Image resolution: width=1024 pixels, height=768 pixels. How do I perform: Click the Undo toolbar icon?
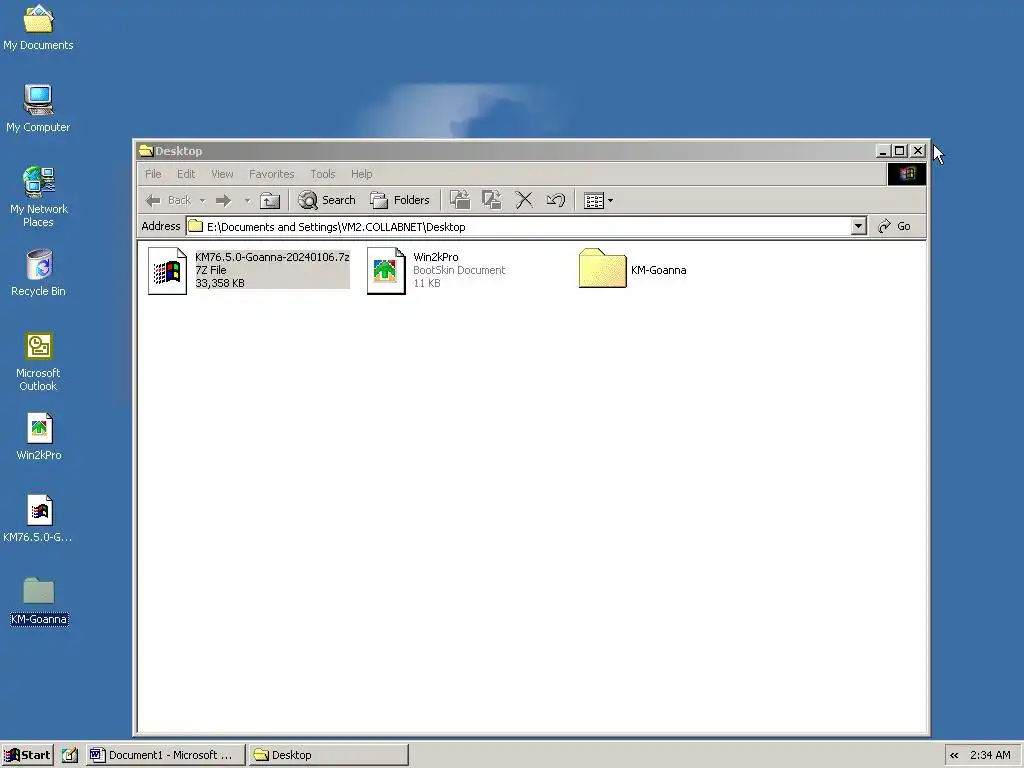click(556, 200)
